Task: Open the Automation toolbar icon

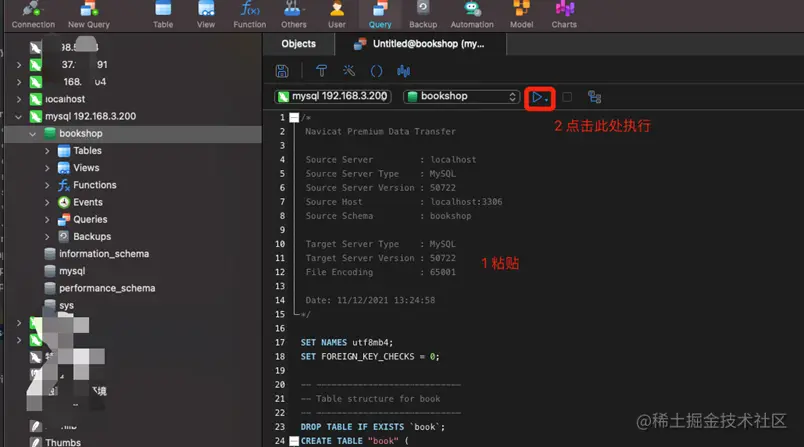Action: click(472, 15)
